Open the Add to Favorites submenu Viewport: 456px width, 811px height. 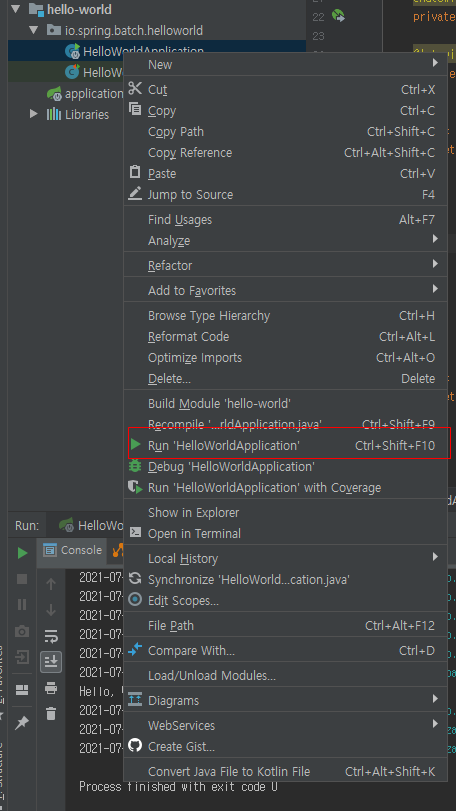pyautogui.click(x=285, y=290)
